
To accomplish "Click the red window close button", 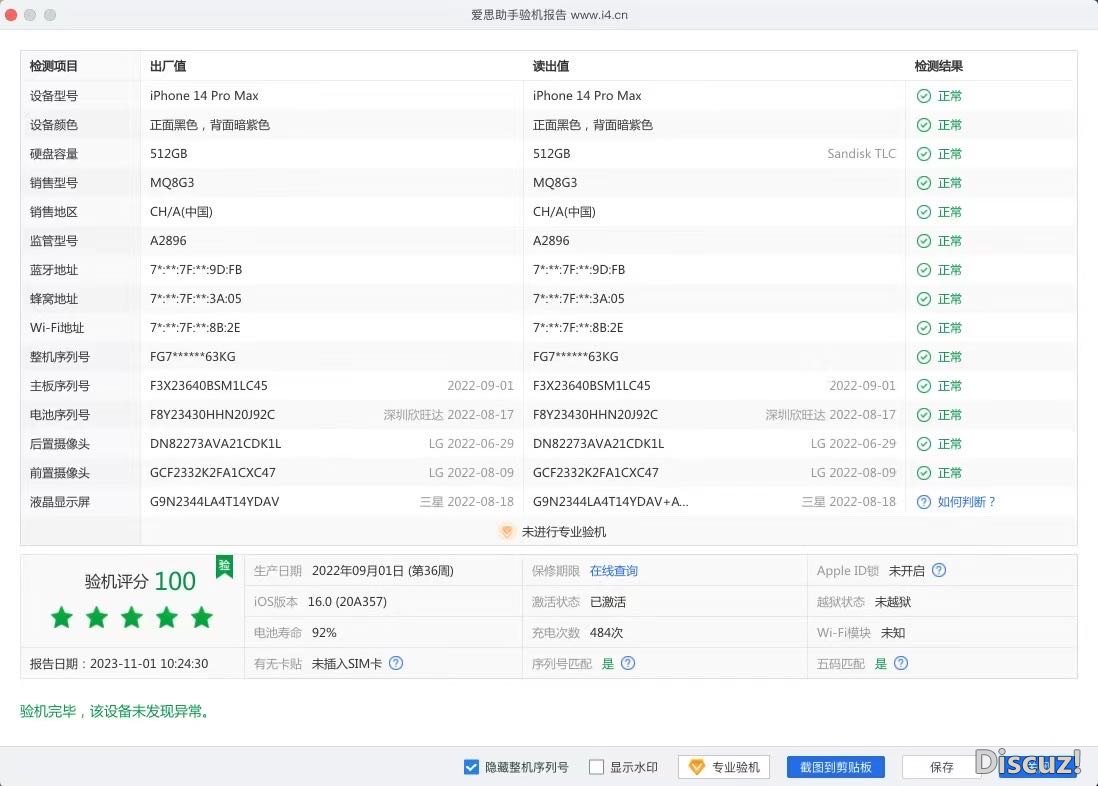I will pyautogui.click(x=11, y=15).
